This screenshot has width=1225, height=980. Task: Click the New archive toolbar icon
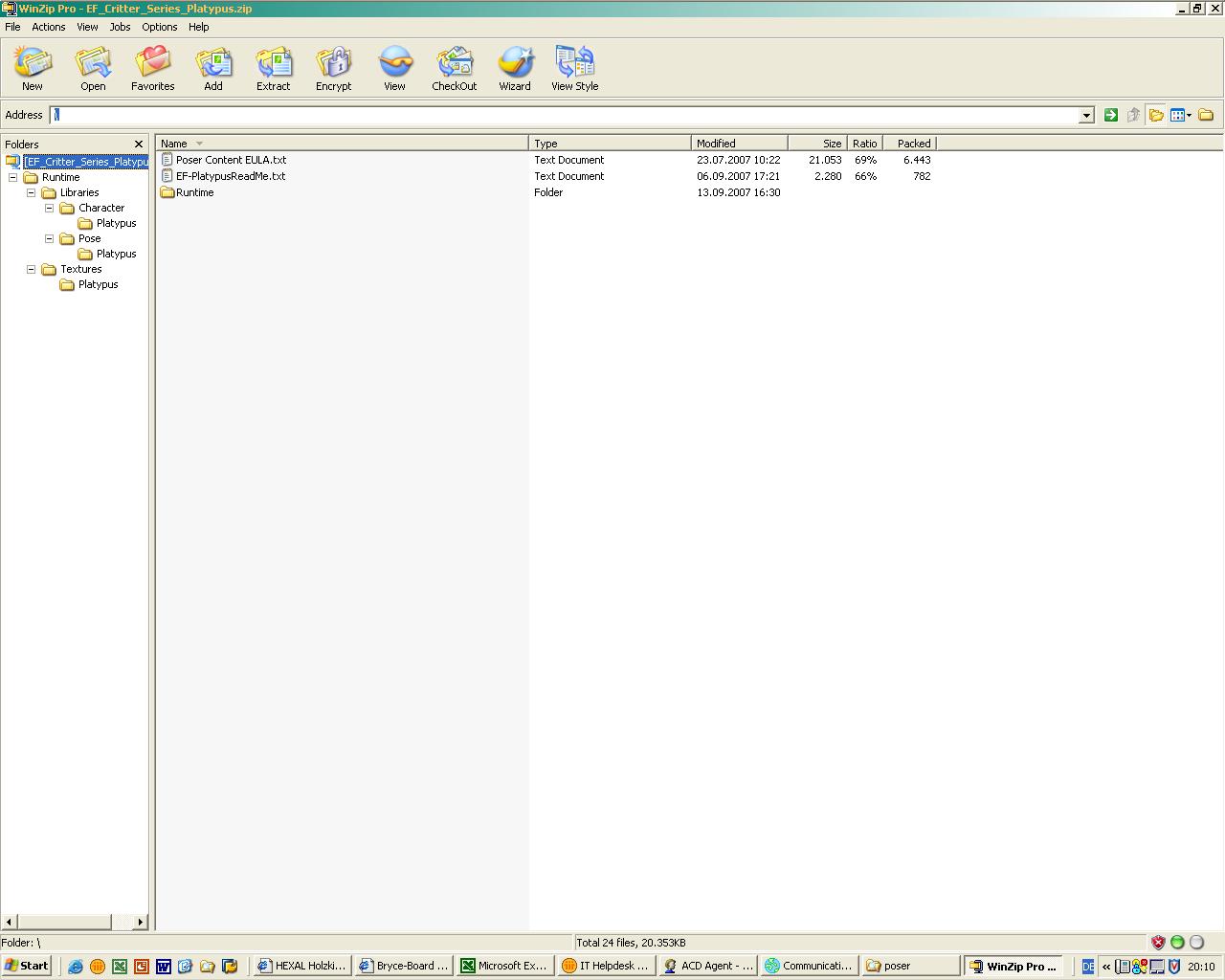33,68
